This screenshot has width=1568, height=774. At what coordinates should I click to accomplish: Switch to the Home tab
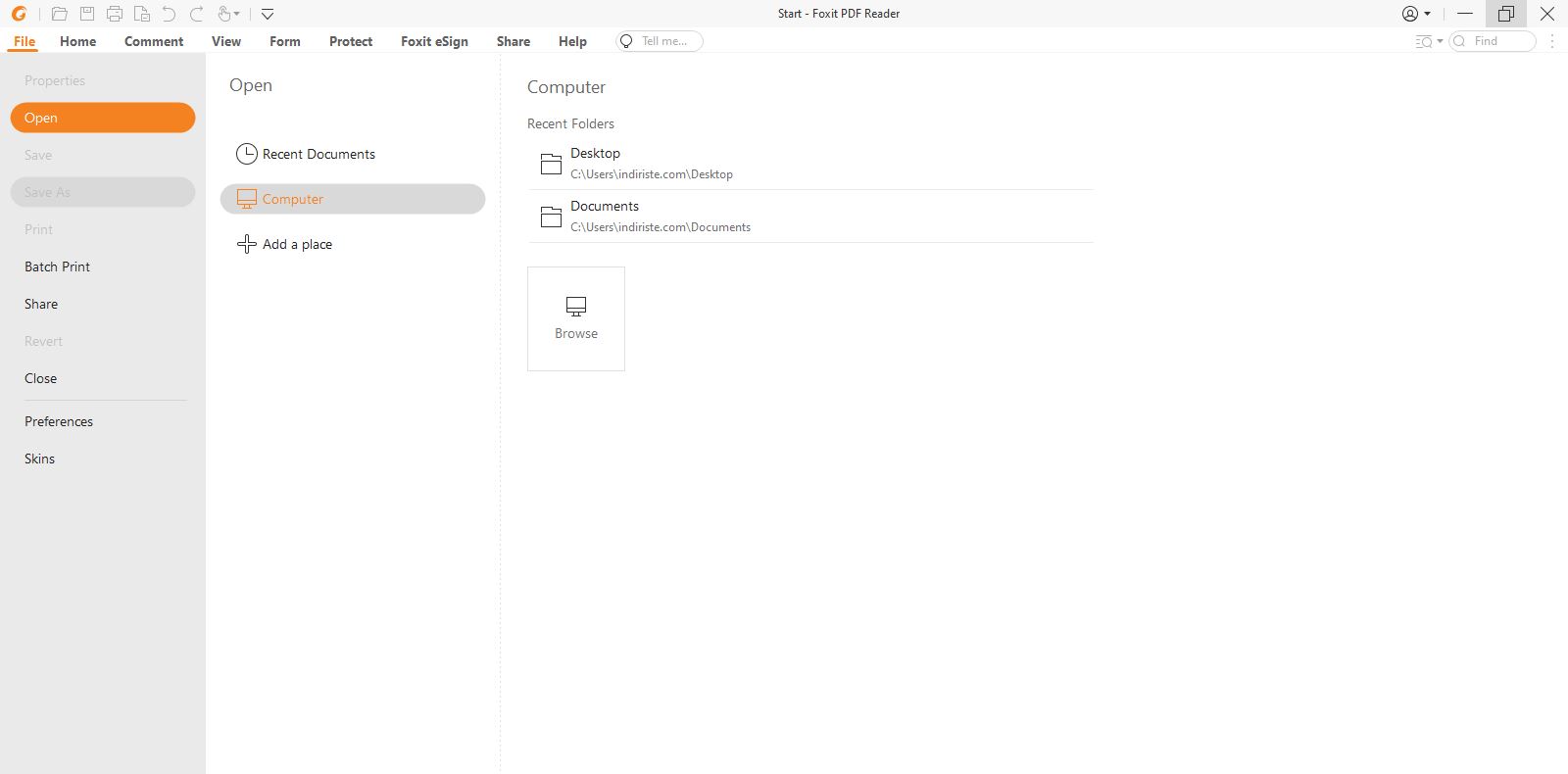pos(78,41)
